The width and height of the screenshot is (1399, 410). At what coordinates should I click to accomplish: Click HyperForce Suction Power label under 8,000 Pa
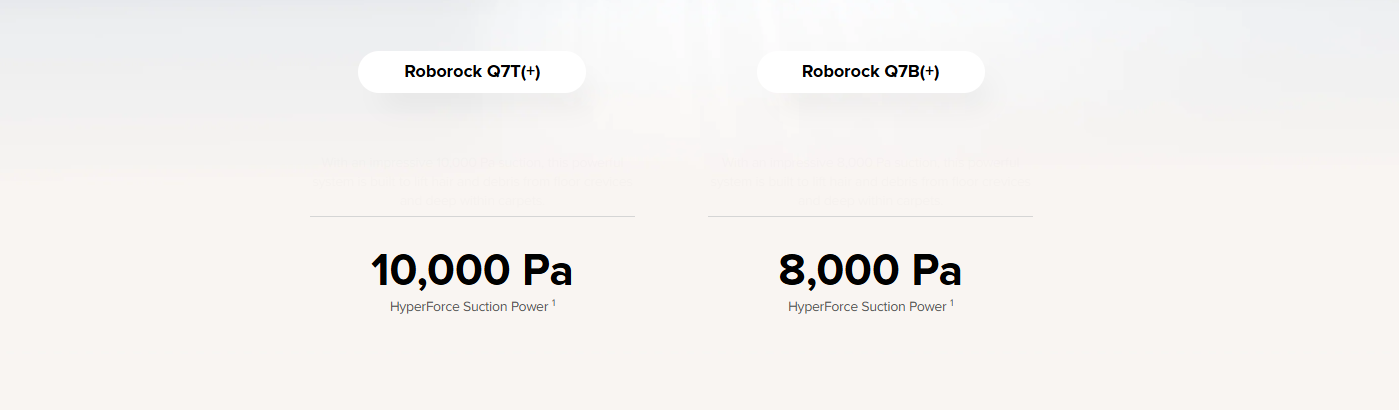click(867, 307)
